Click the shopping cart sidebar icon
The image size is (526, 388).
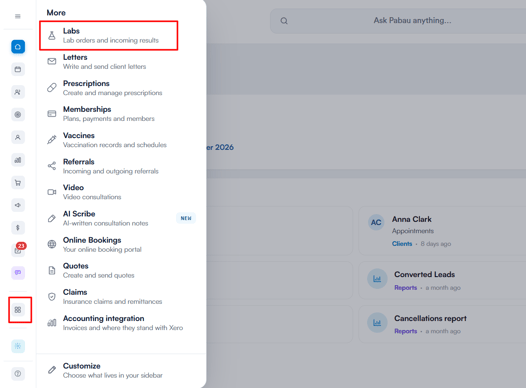point(18,183)
